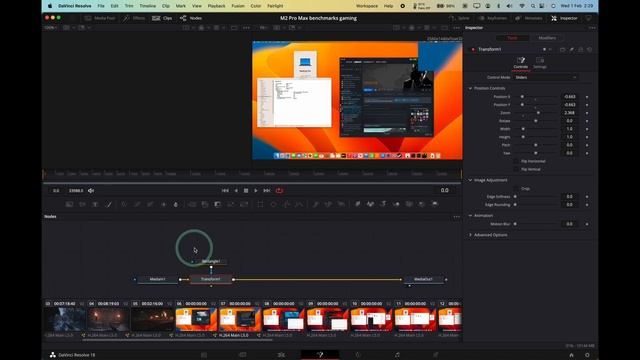Screen dimensions: 640x360
Task: Toggle keyframe diamond for Motion Blur
Action: [587, 224]
